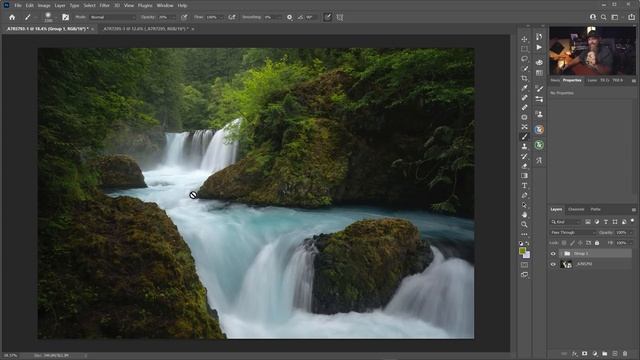Screen dimensions: 640x360
Task: Open the Edit Toolbar three-dots menu
Action: [524, 234]
